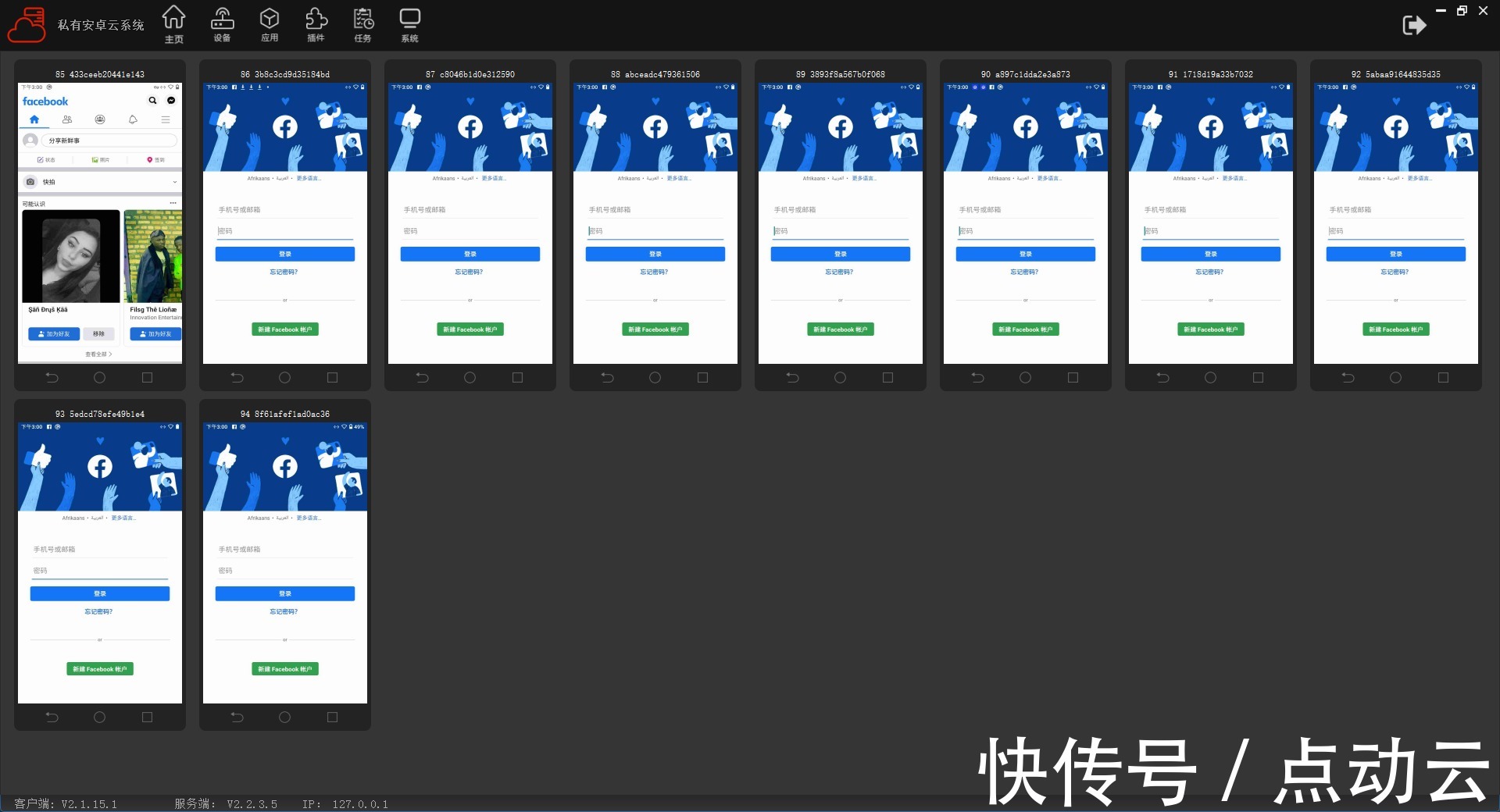The height and width of the screenshot is (812, 1500).
Task: Tap Messenger icon on device 85
Action: (171, 101)
